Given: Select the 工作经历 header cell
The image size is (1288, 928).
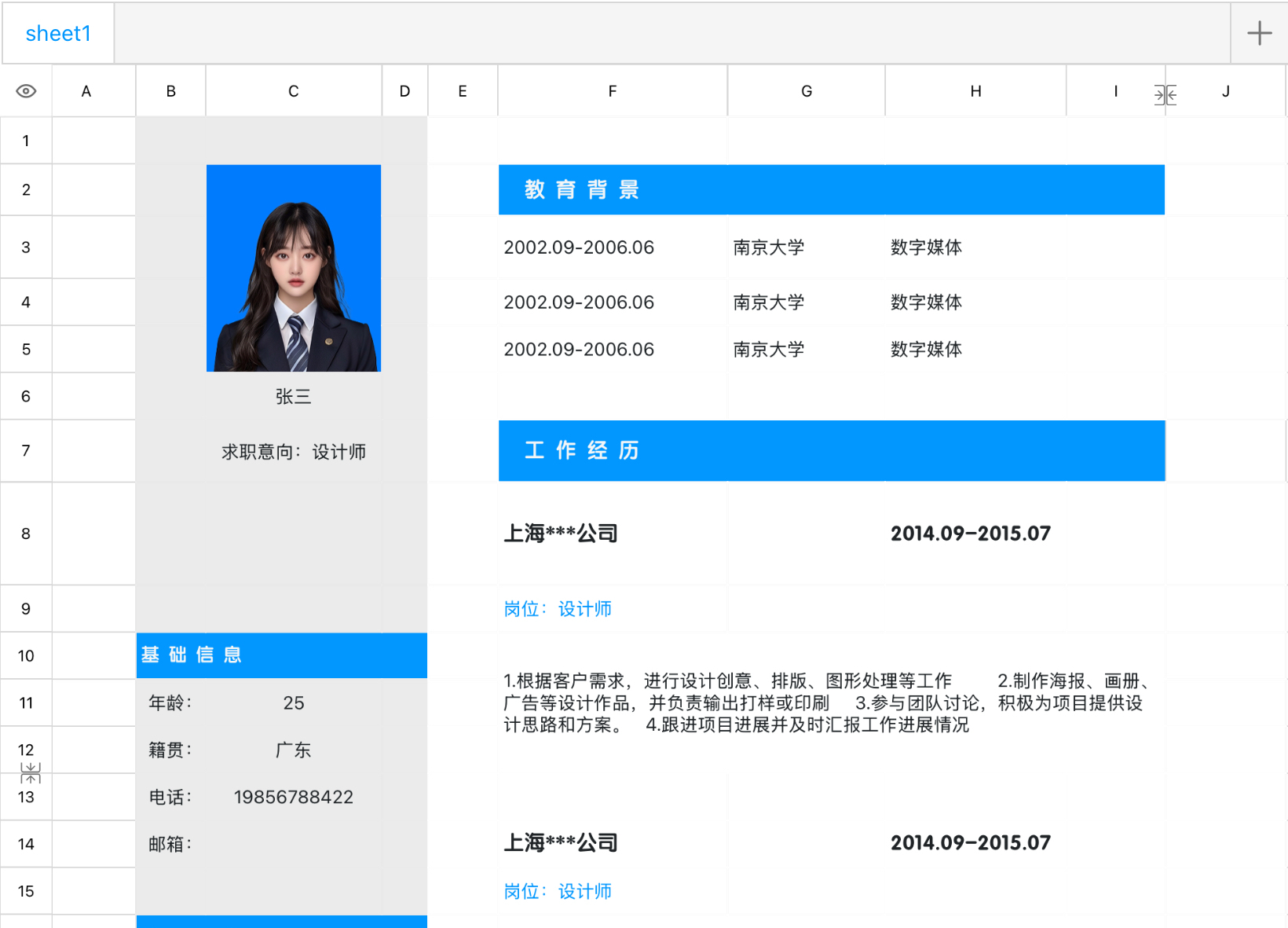Looking at the screenshot, I should coord(832,451).
